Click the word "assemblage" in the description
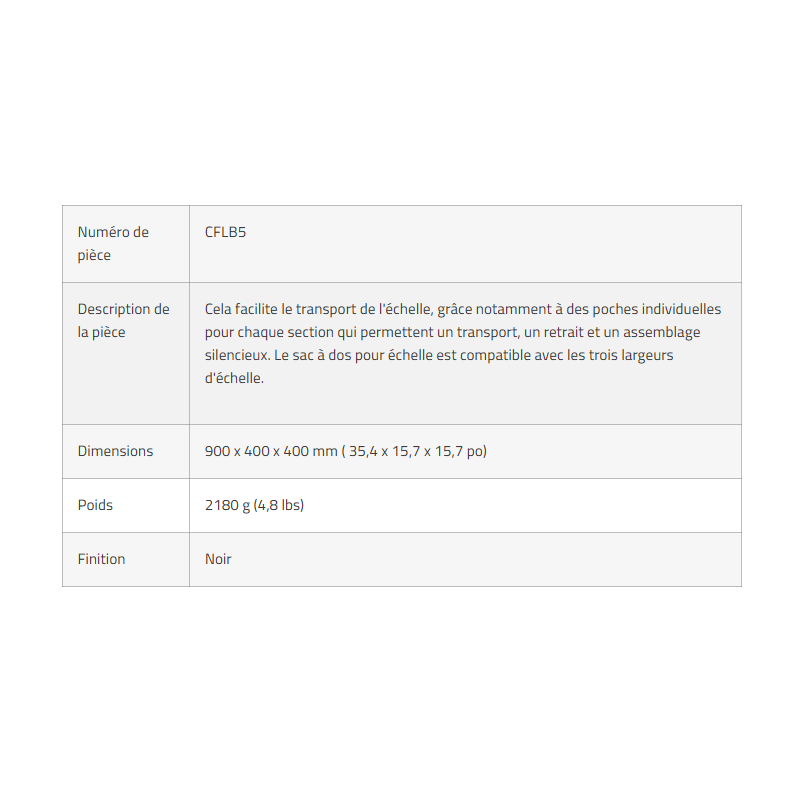Image resolution: width=800 pixels, height=800 pixels. 664,332
